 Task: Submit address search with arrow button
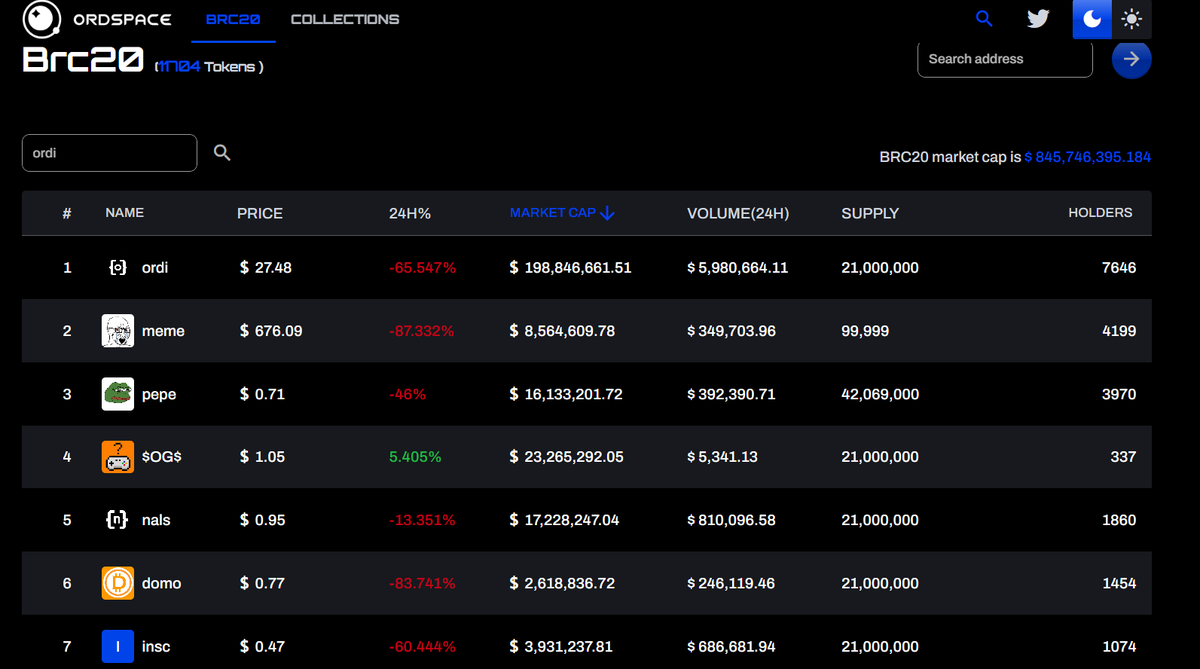coord(1132,59)
